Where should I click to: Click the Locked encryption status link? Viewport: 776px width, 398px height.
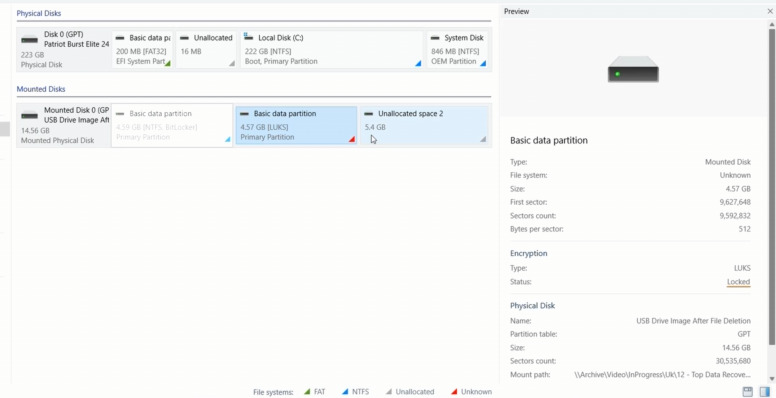pos(738,282)
